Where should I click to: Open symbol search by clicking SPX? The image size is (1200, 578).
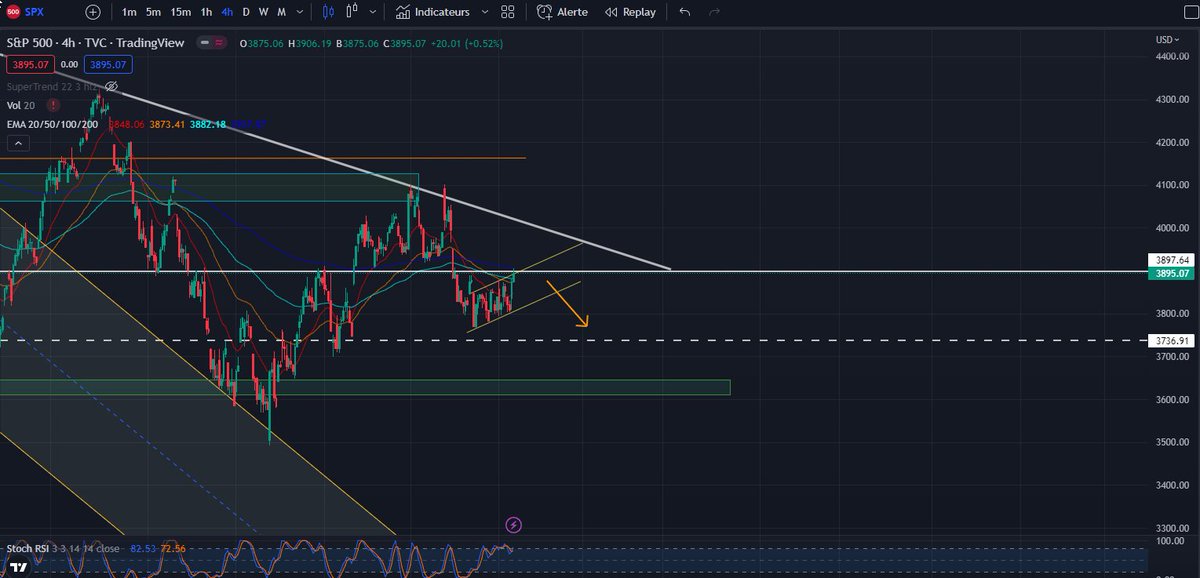[34, 11]
